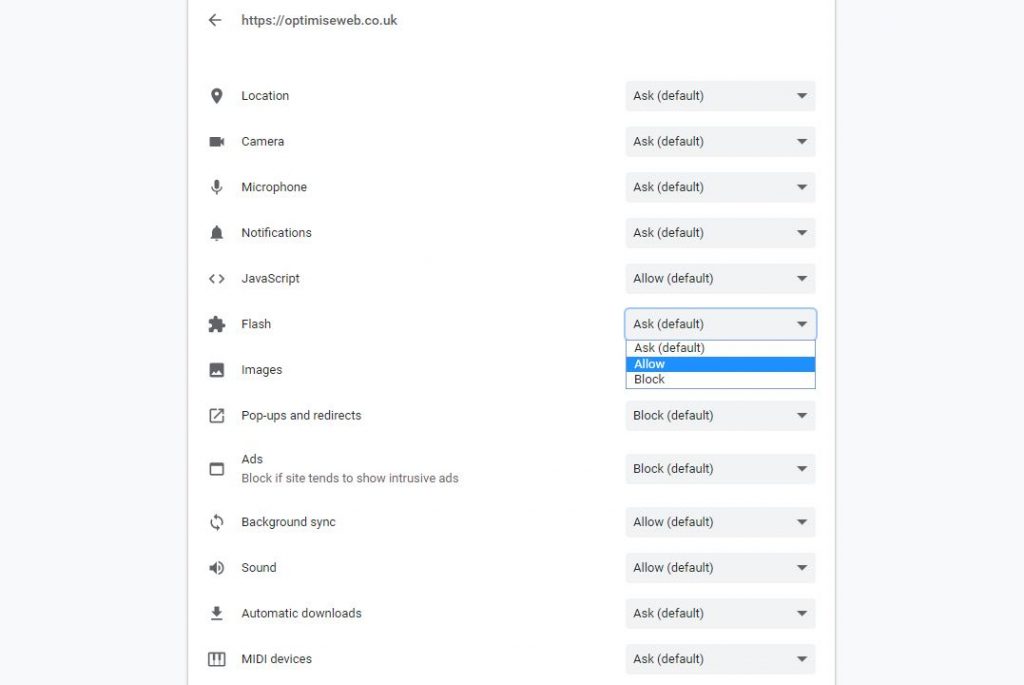The height and width of the screenshot is (685, 1024).
Task: Click the Automatic downloads icon
Action: [x=217, y=614]
